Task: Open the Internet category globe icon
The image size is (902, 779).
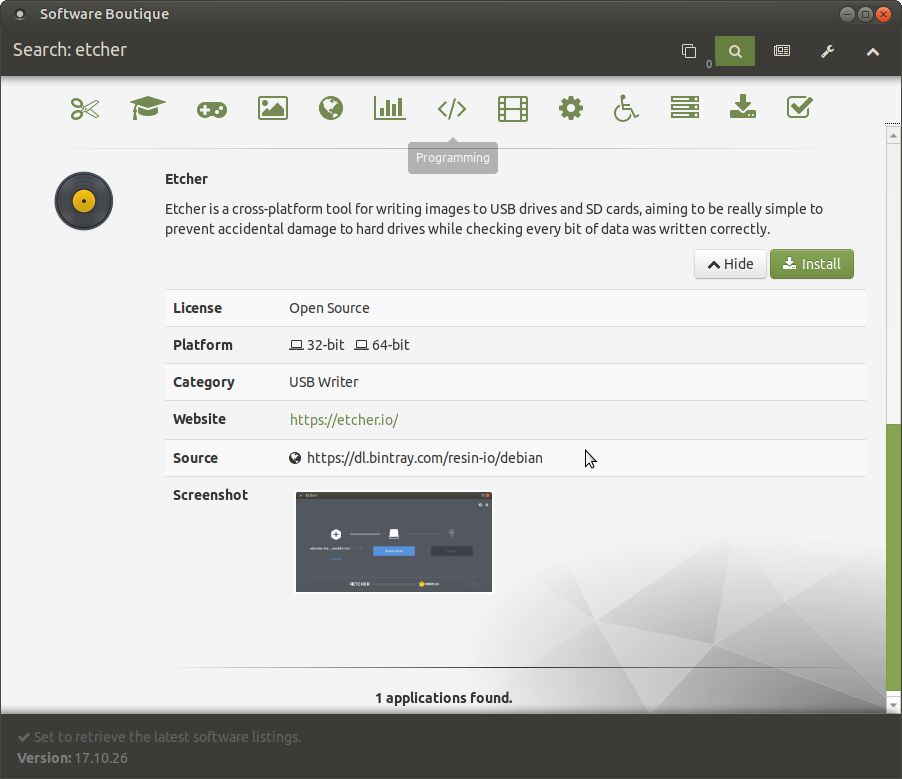Action: pyautogui.click(x=331, y=108)
